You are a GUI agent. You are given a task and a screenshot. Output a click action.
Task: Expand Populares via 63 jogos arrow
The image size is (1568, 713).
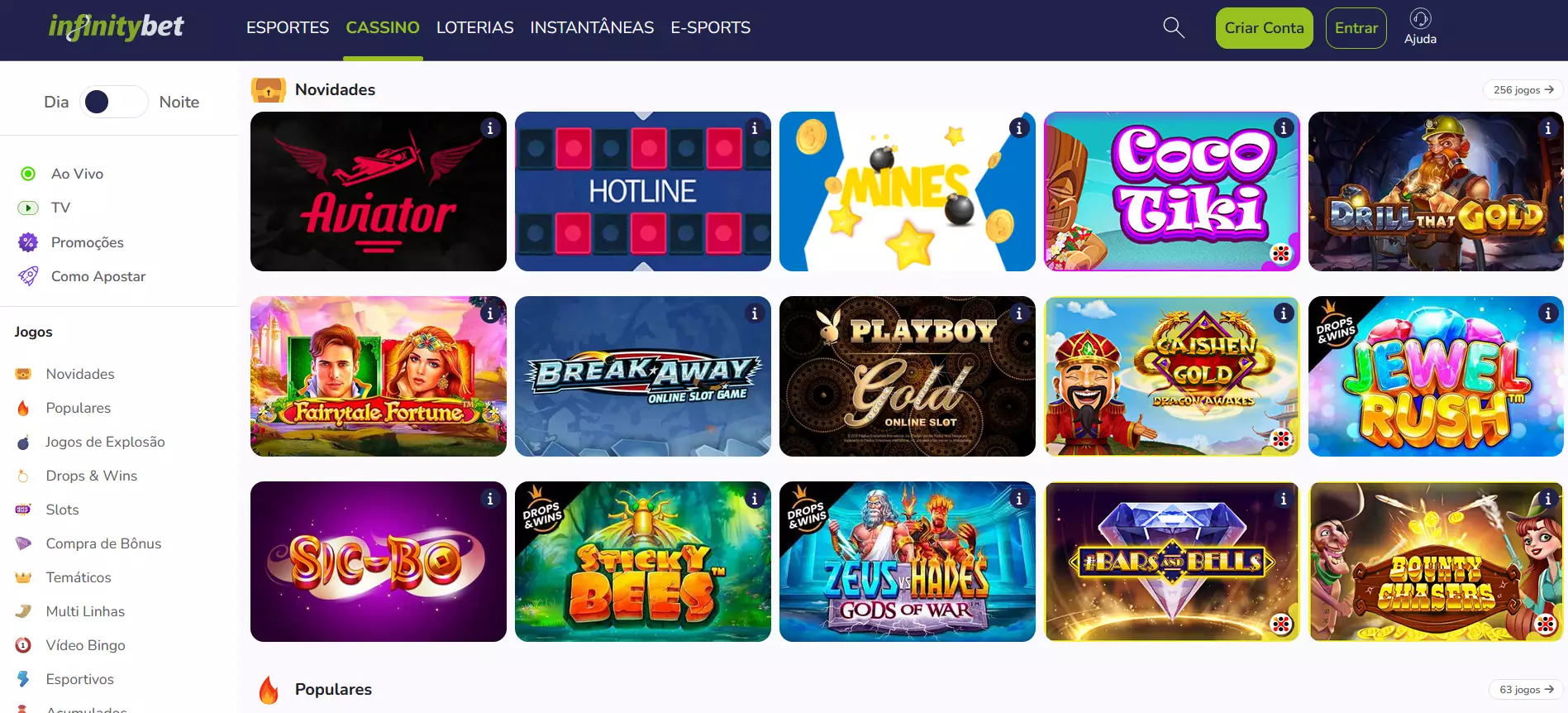click(1527, 689)
